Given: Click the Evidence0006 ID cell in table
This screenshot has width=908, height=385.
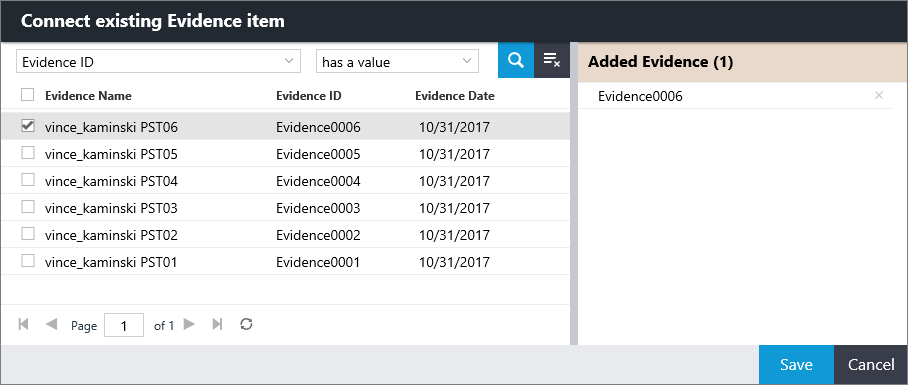Looking at the screenshot, I should (318, 127).
